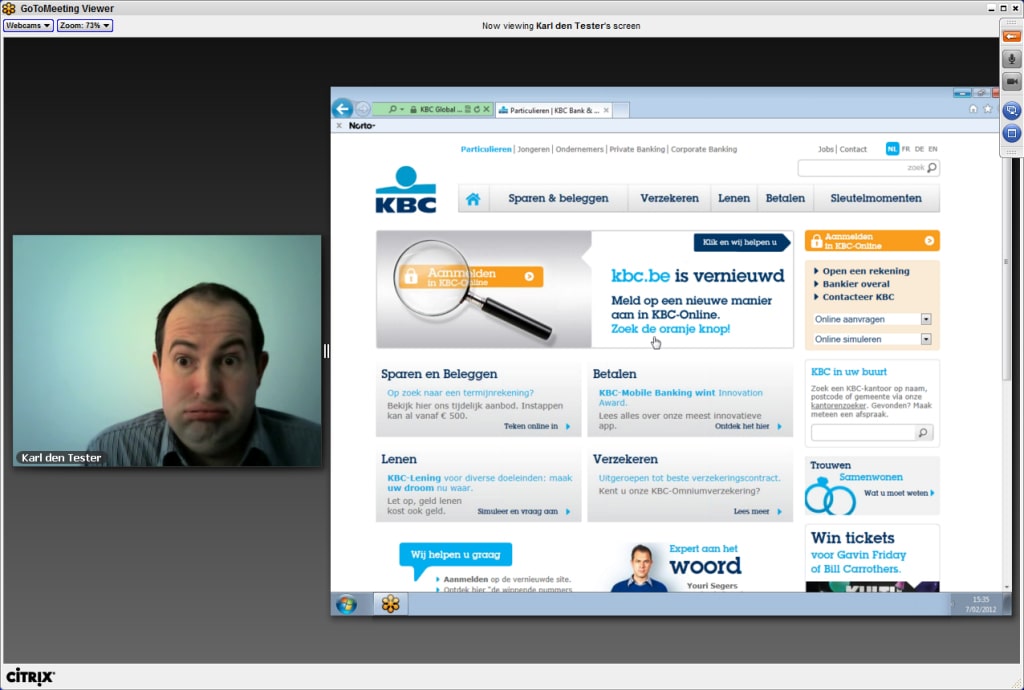Click the browser forward arrow button
The width and height of the screenshot is (1024, 690).
click(x=362, y=109)
